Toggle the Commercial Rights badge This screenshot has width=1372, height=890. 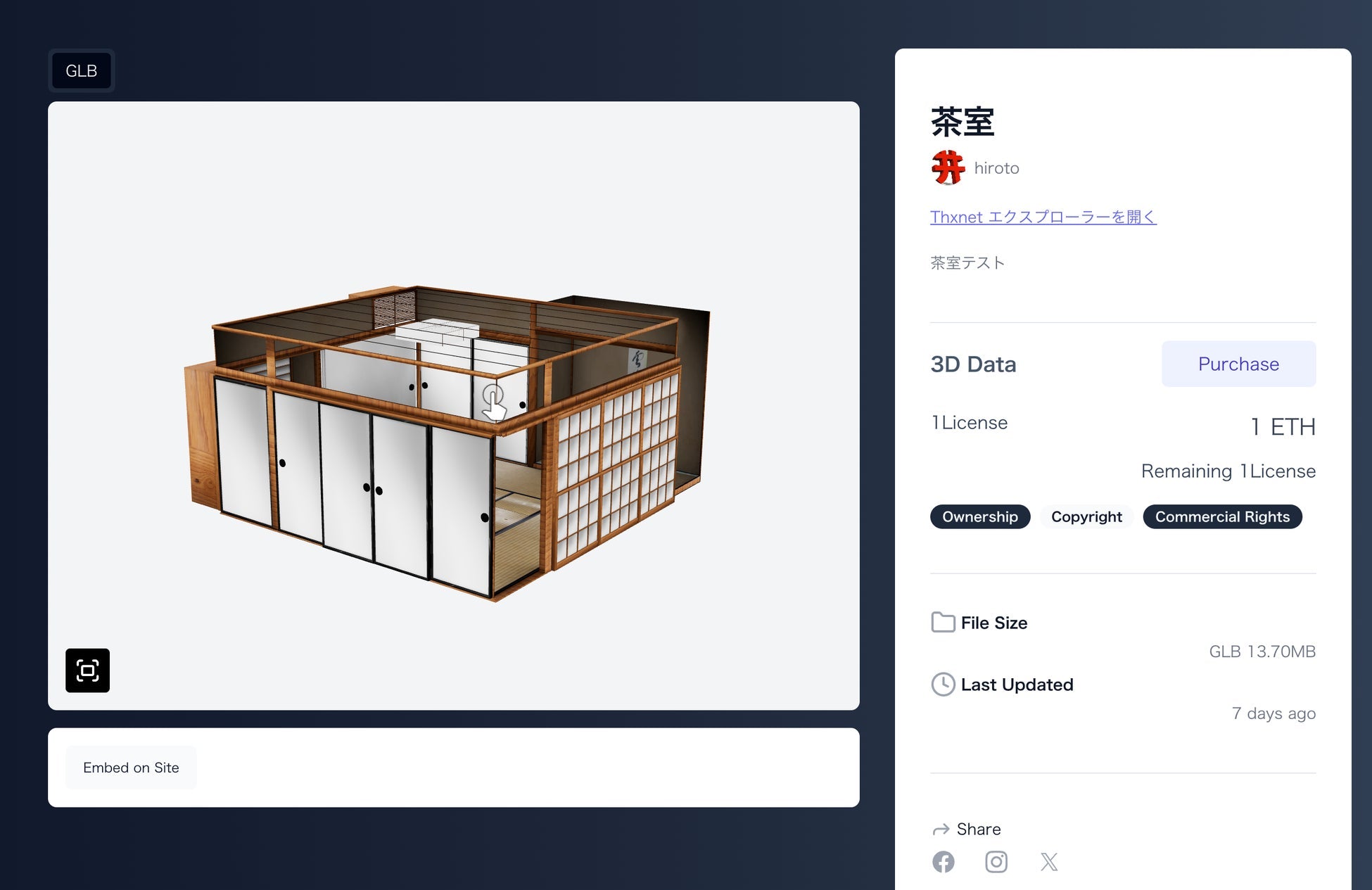point(1223,516)
